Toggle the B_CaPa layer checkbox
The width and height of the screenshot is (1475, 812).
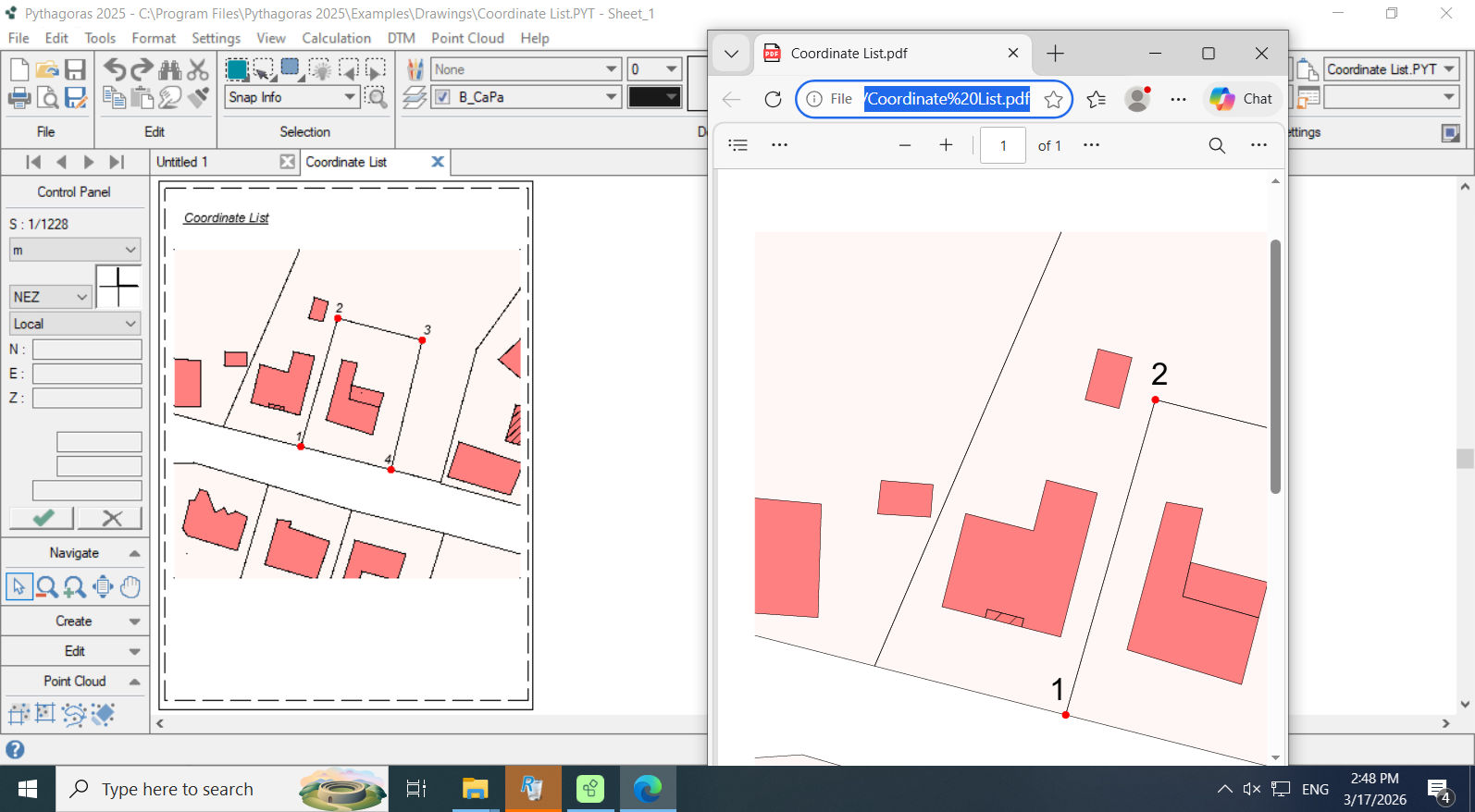[442, 97]
